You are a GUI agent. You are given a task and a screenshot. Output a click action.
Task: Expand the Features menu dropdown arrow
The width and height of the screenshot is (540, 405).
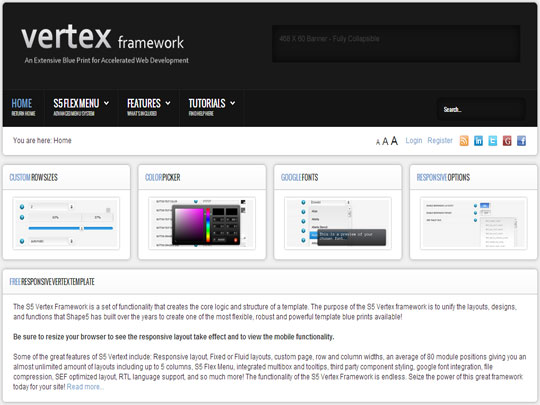[168, 103]
